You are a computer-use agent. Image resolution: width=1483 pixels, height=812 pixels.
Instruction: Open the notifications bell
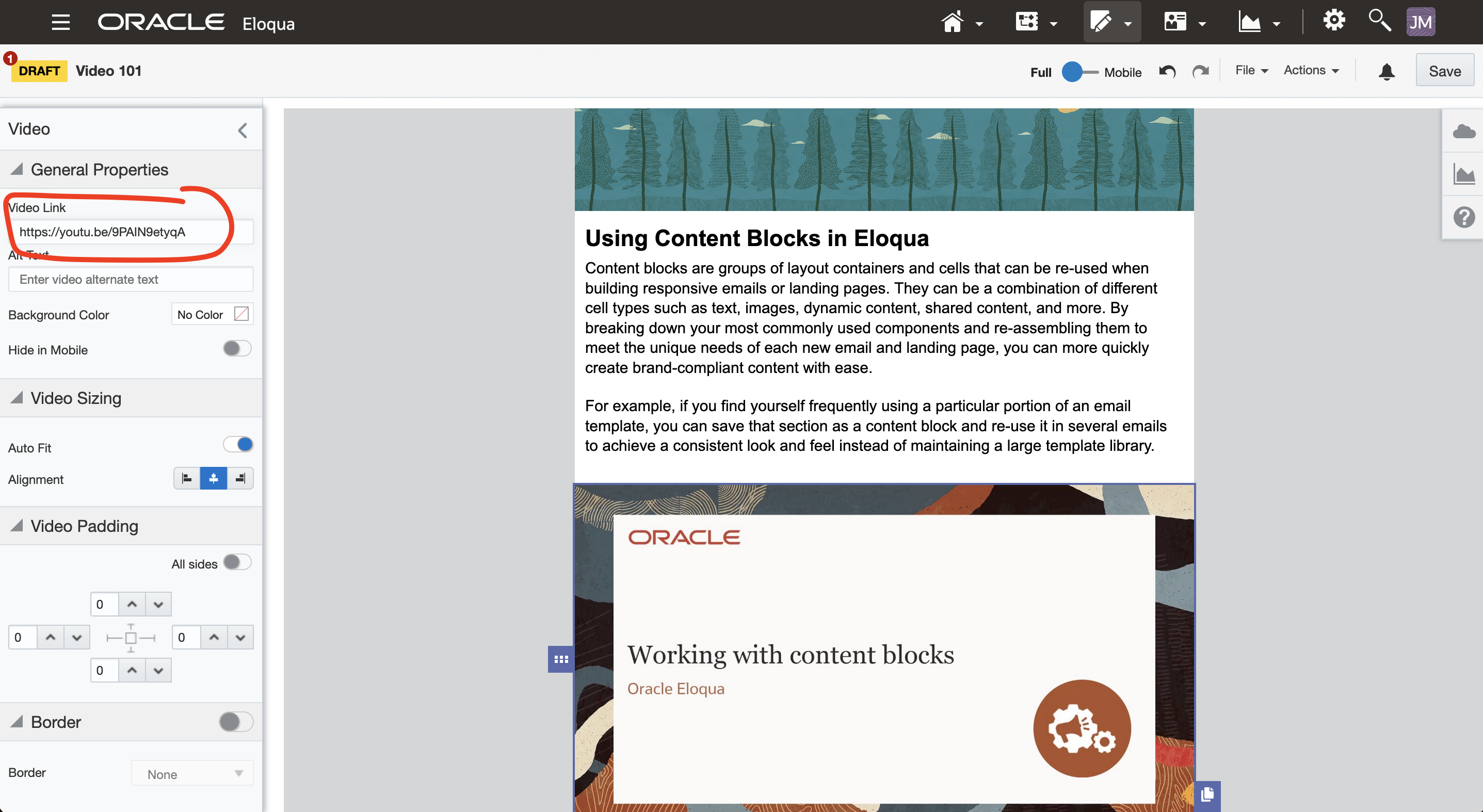tap(1387, 71)
